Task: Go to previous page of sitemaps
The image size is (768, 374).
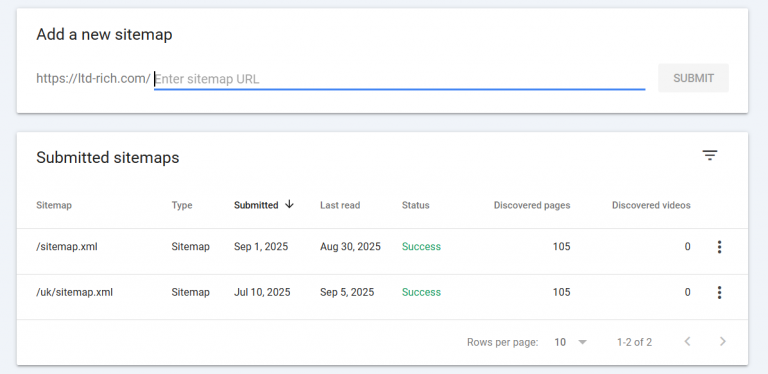Action: 687,342
